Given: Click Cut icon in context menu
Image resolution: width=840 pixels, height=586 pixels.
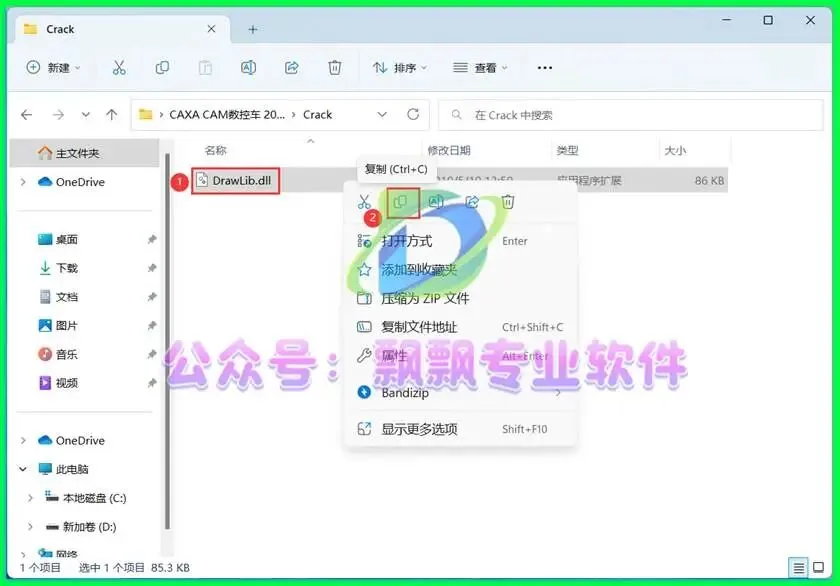Looking at the screenshot, I should point(364,202).
